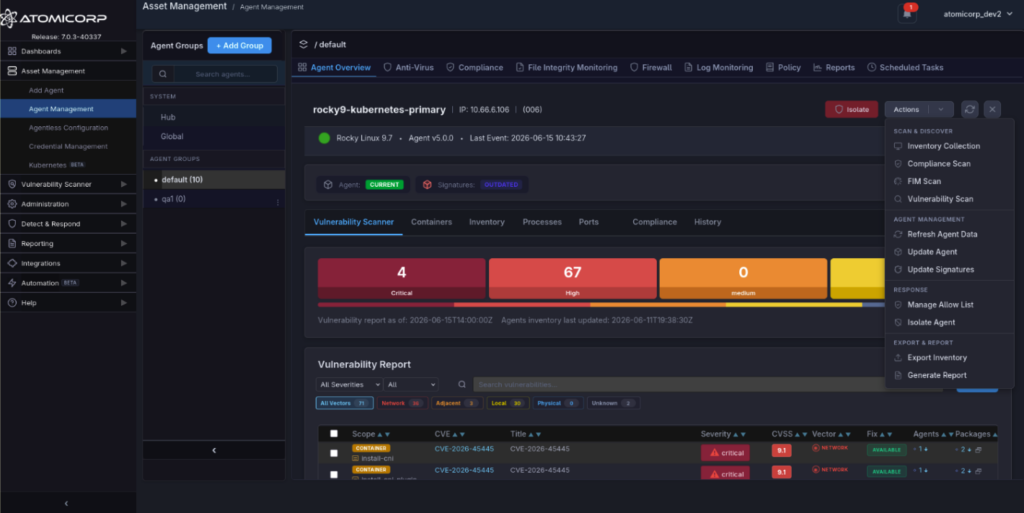
Task: Click the High 67 severity tile
Action: click(573, 279)
